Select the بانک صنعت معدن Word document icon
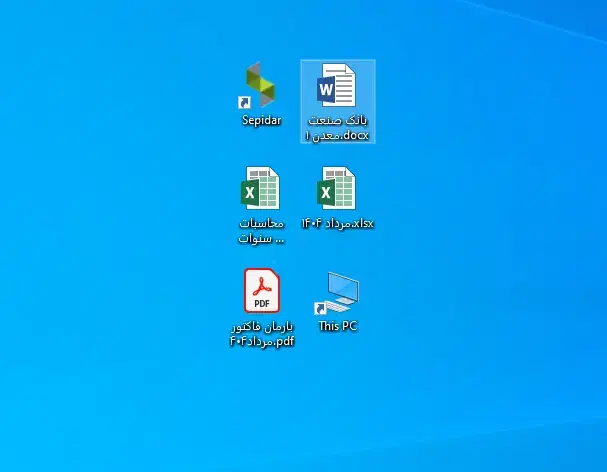607x472 pixels. (x=336, y=85)
